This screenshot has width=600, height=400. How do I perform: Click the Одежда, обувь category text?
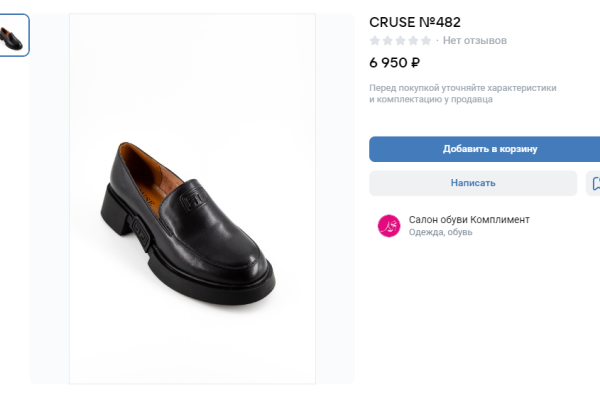[440, 233]
